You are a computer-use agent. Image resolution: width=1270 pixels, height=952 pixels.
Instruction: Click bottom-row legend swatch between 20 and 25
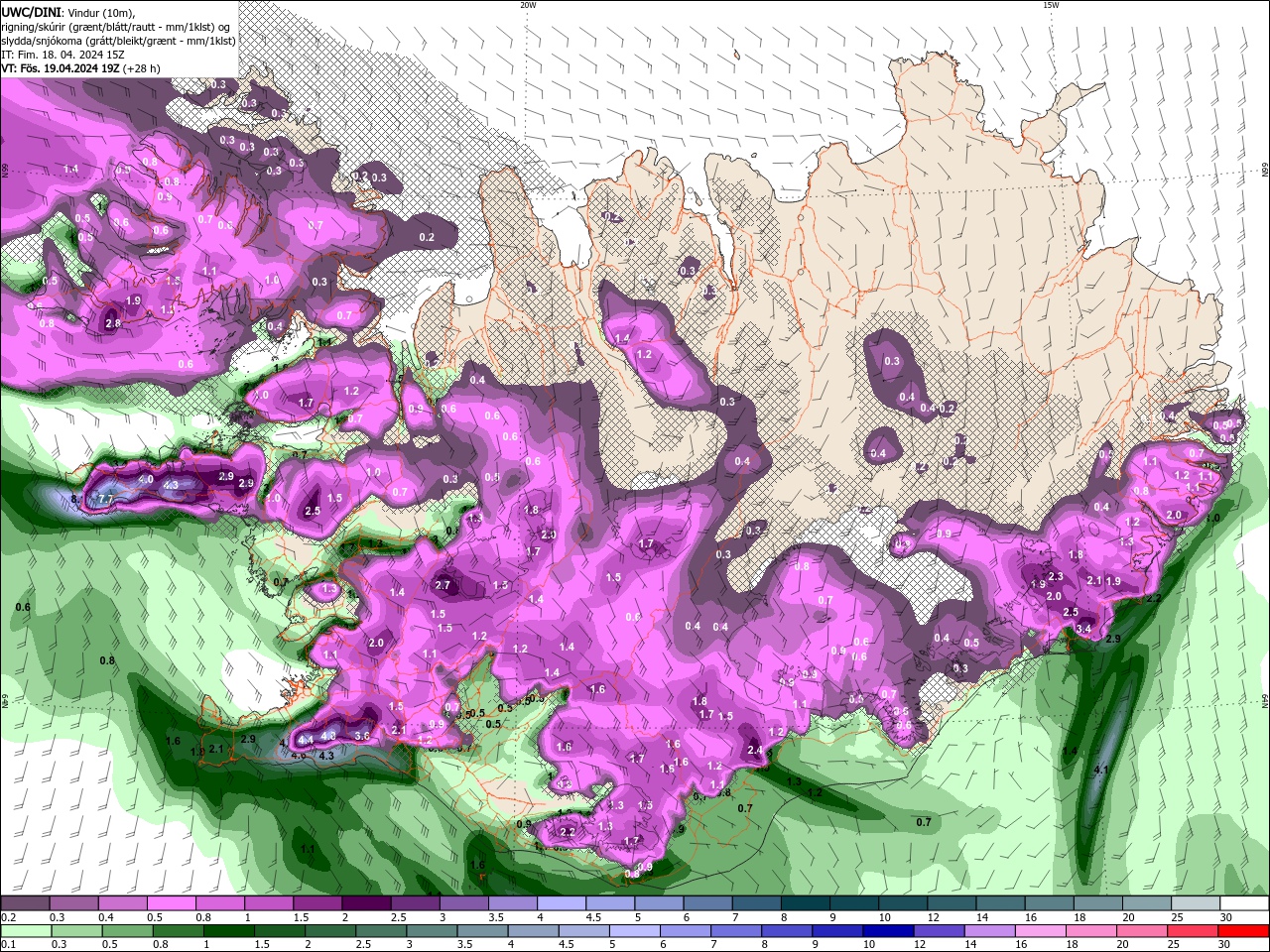1144,931
